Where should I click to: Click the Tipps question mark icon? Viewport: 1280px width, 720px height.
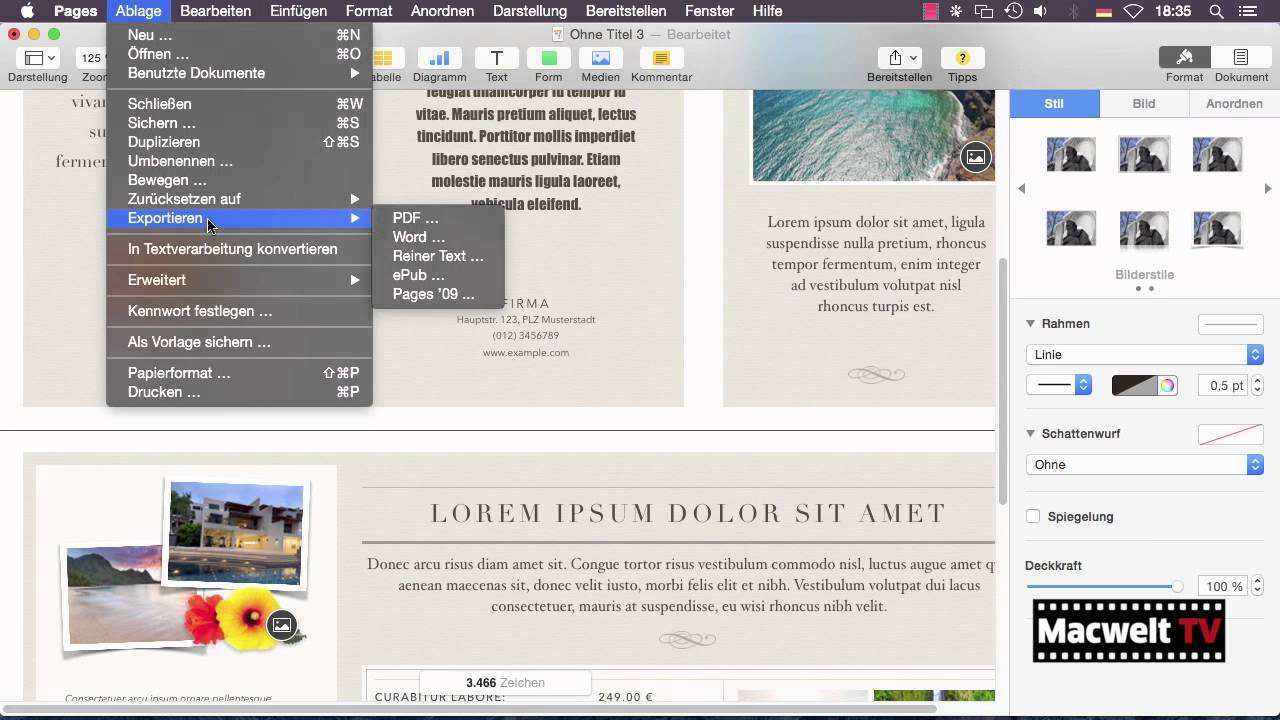click(962, 58)
